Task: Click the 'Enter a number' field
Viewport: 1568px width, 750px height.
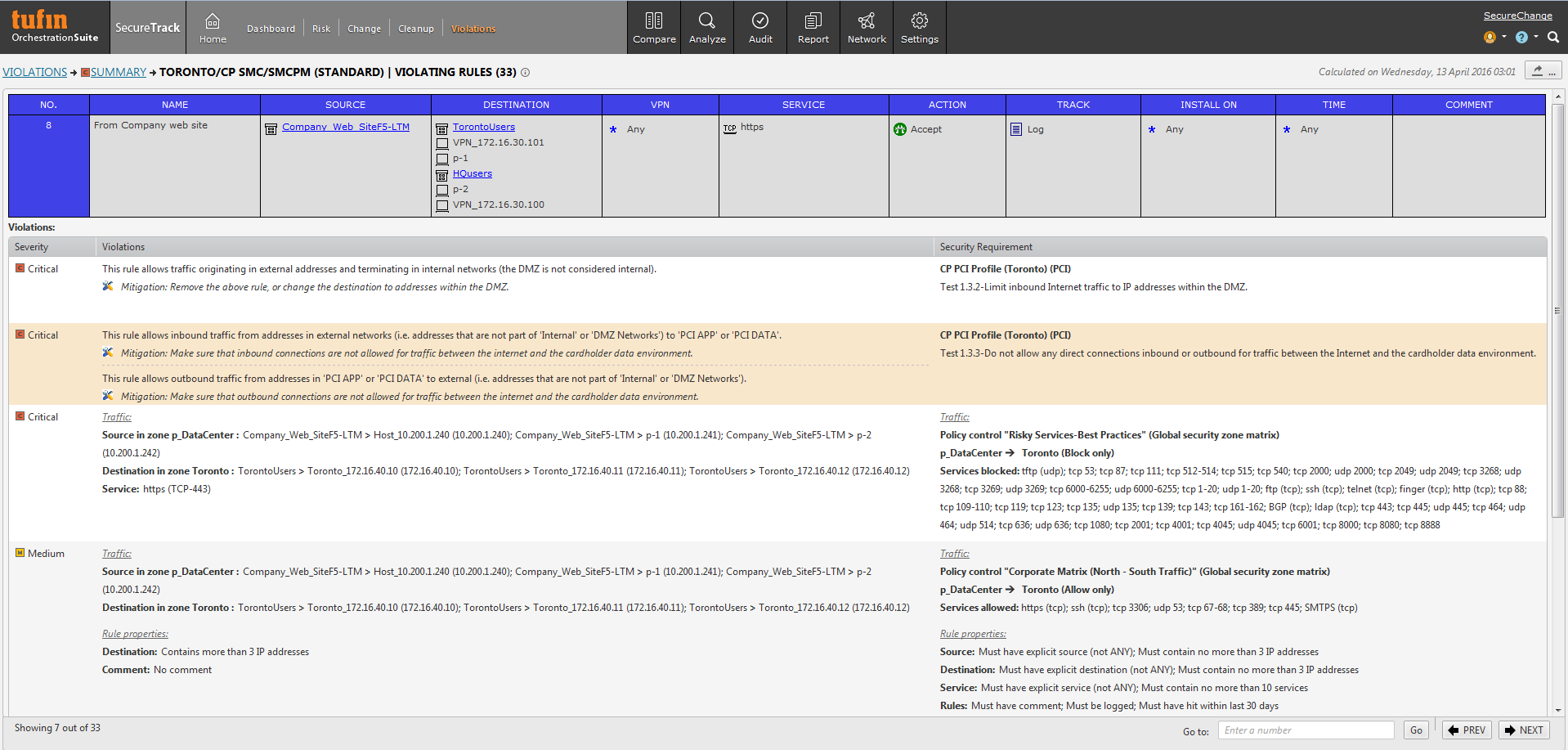Action: 1306,730
